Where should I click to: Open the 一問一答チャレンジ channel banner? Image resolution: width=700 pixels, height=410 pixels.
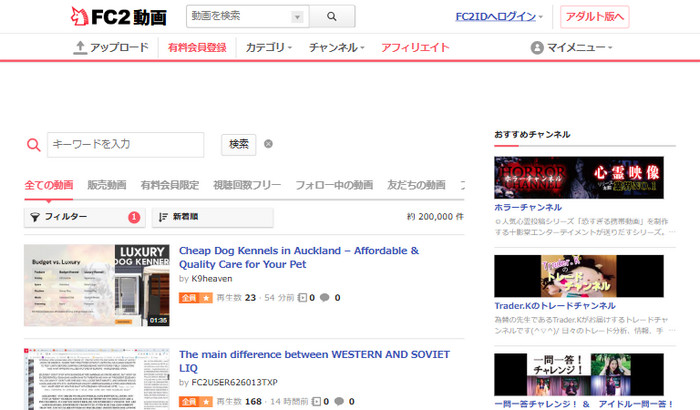pyautogui.click(x=579, y=374)
